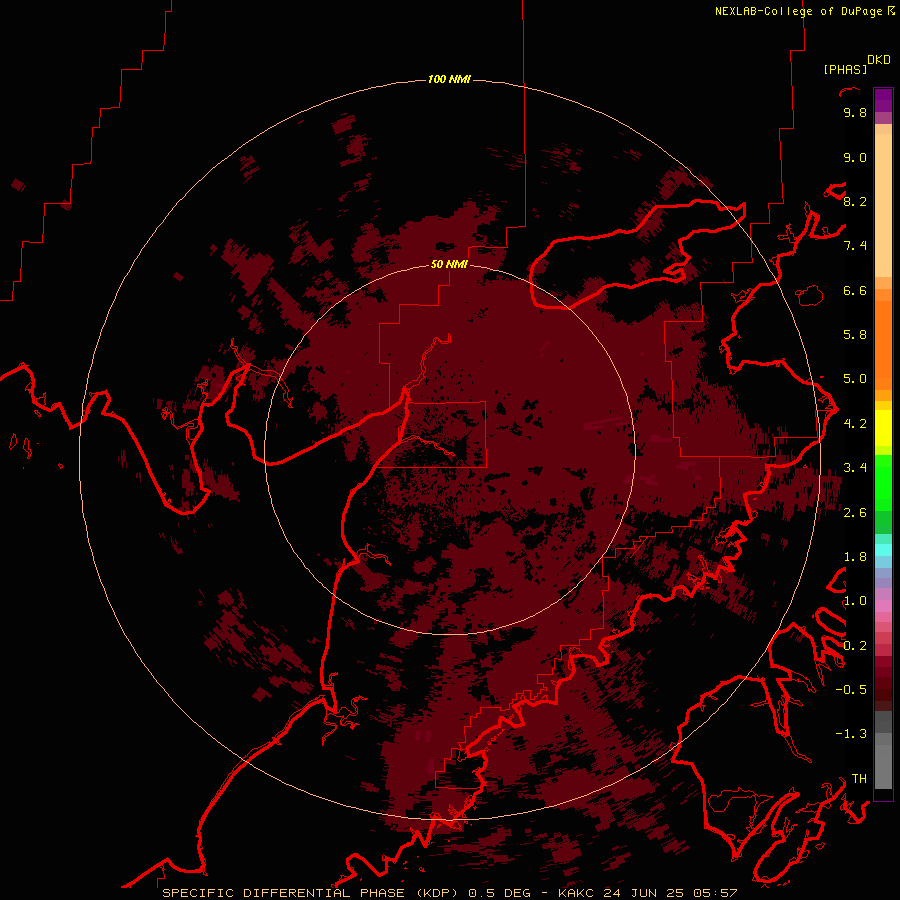Click the 50 NMI range ring label

tap(449, 264)
